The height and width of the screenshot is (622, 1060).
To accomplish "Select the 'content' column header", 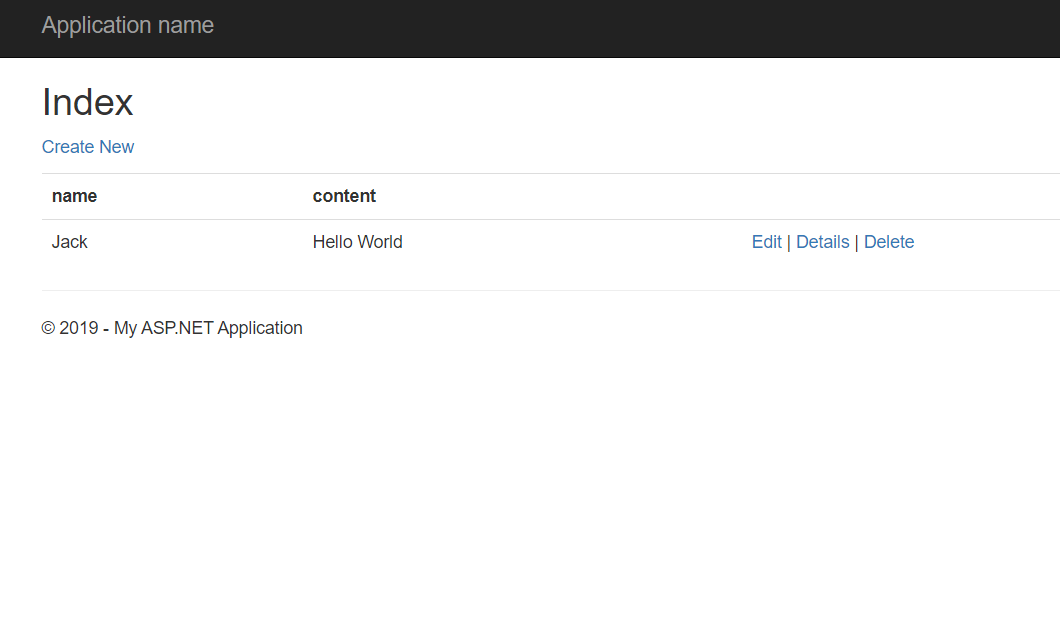I will (344, 196).
